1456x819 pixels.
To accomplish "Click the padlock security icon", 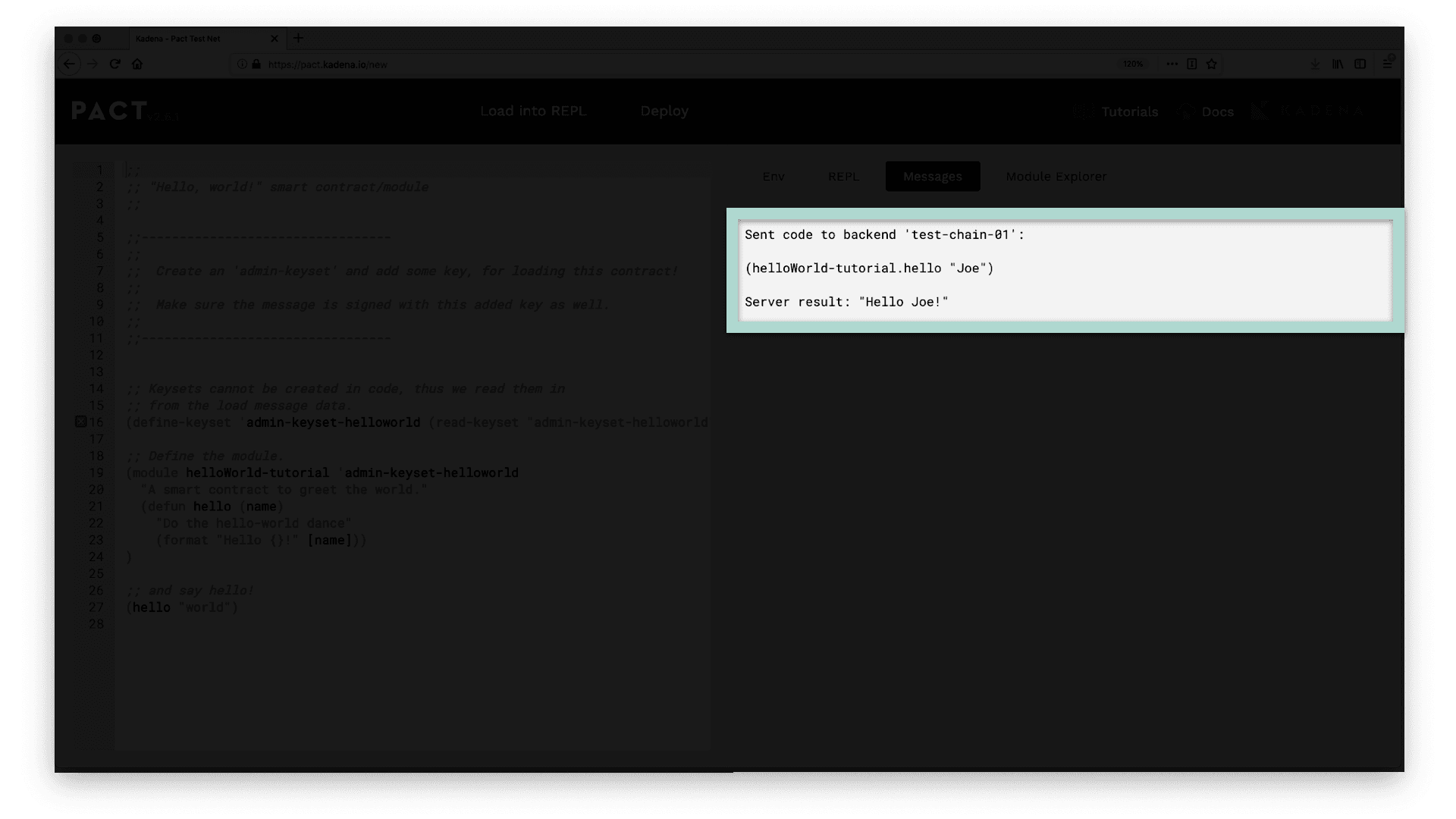I will 256,64.
